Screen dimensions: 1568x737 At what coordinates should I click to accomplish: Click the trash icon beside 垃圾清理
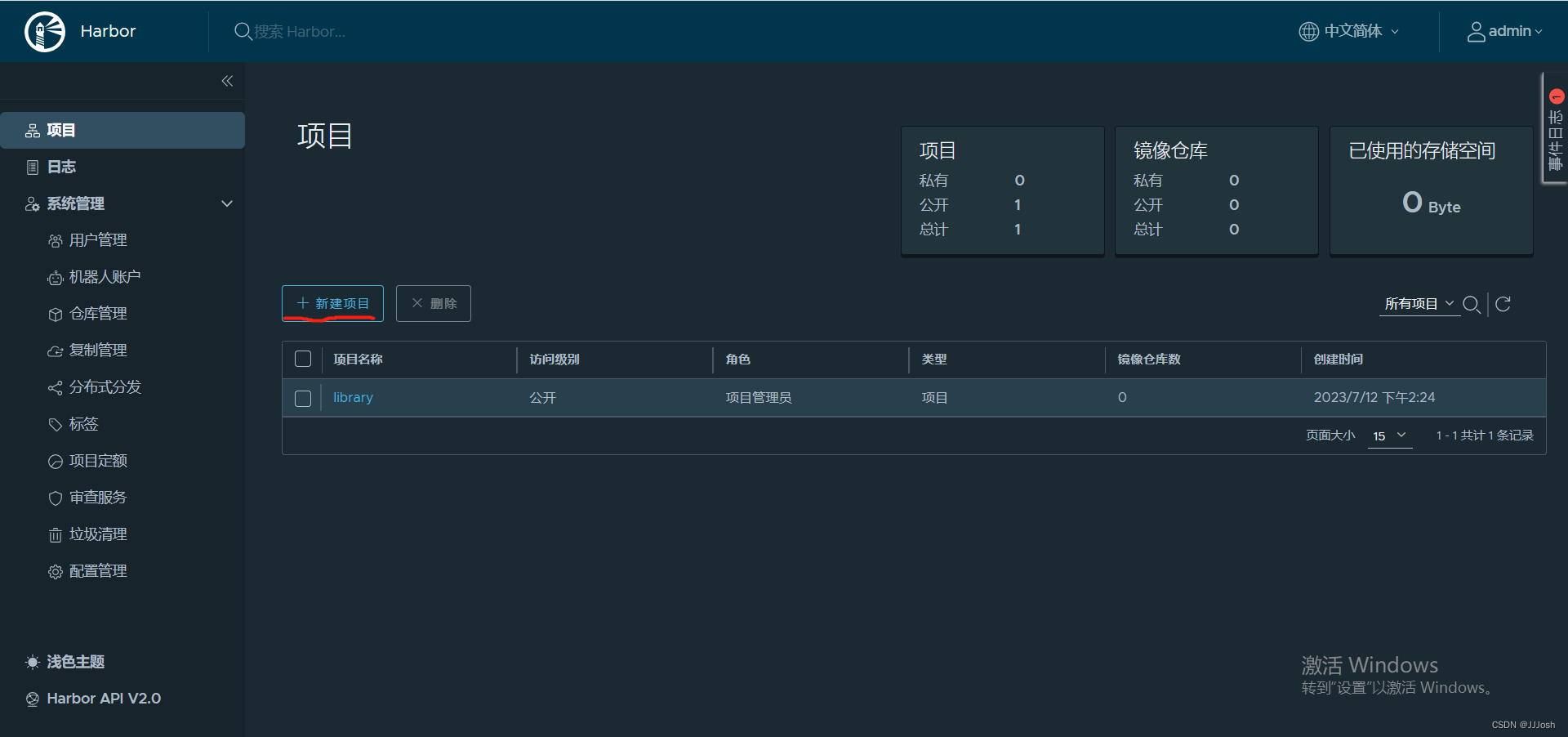click(x=55, y=535)
